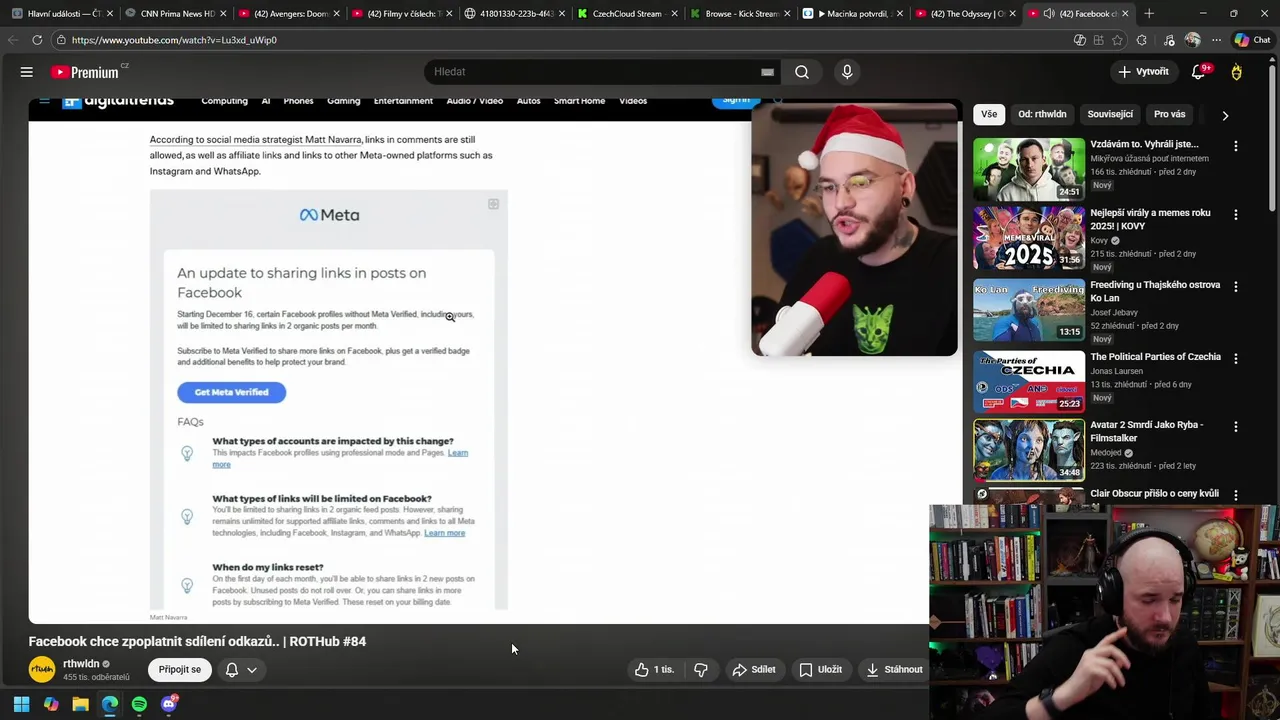Image resolution: width=1280 pixels, height=720 pixels.
Task: Open options menu for Clair Obscur video
Action: (x=1236, y=496)
